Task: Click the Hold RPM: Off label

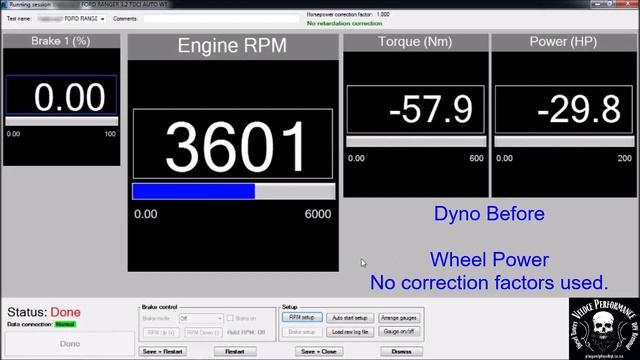Action: (x=246, y=332)
